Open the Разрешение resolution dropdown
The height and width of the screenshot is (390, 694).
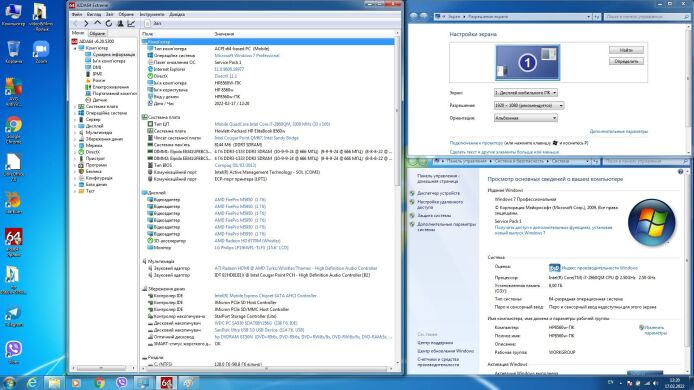pos(529,105)
